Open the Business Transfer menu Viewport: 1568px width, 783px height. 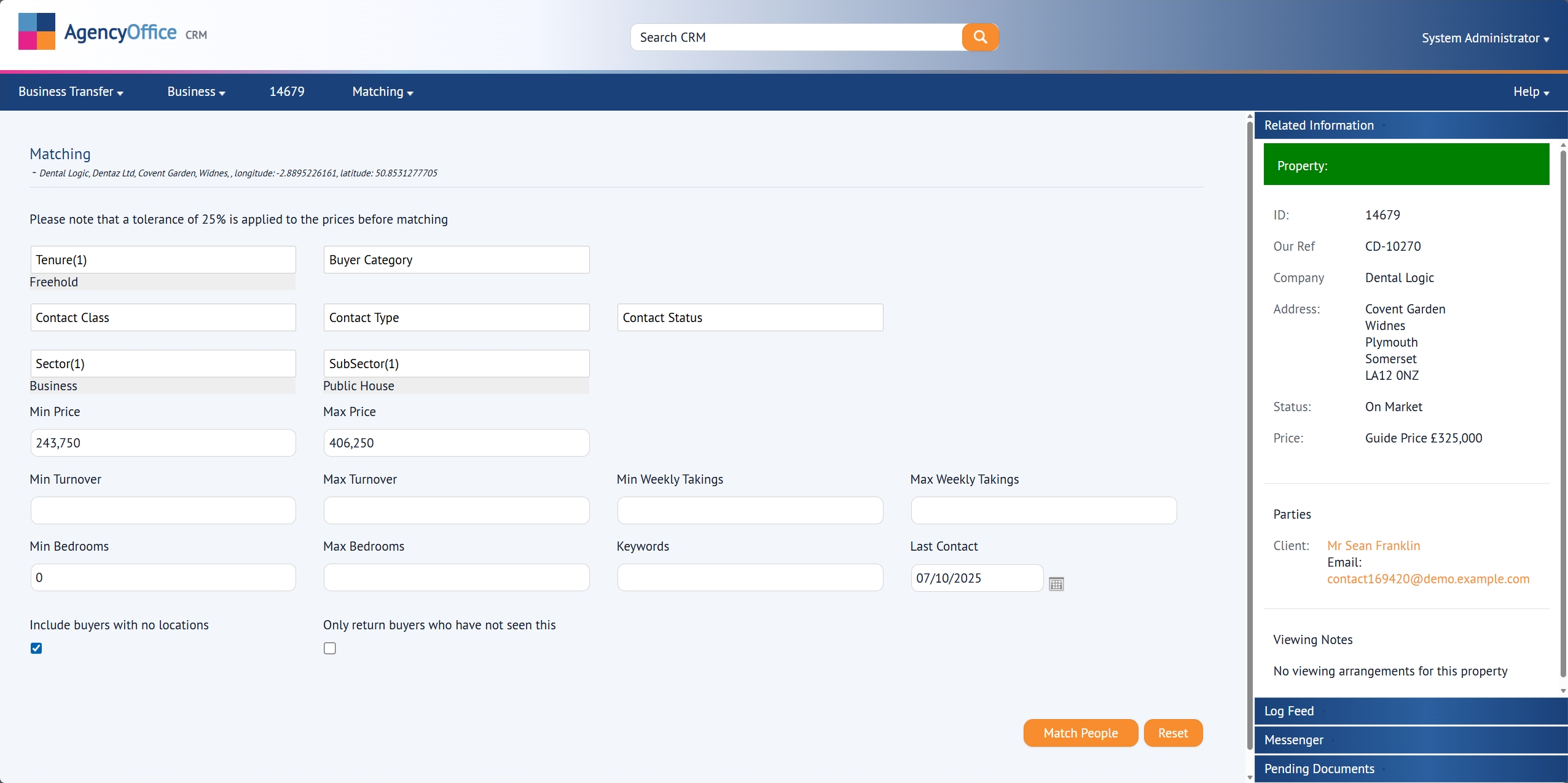[x=69, y=91]
